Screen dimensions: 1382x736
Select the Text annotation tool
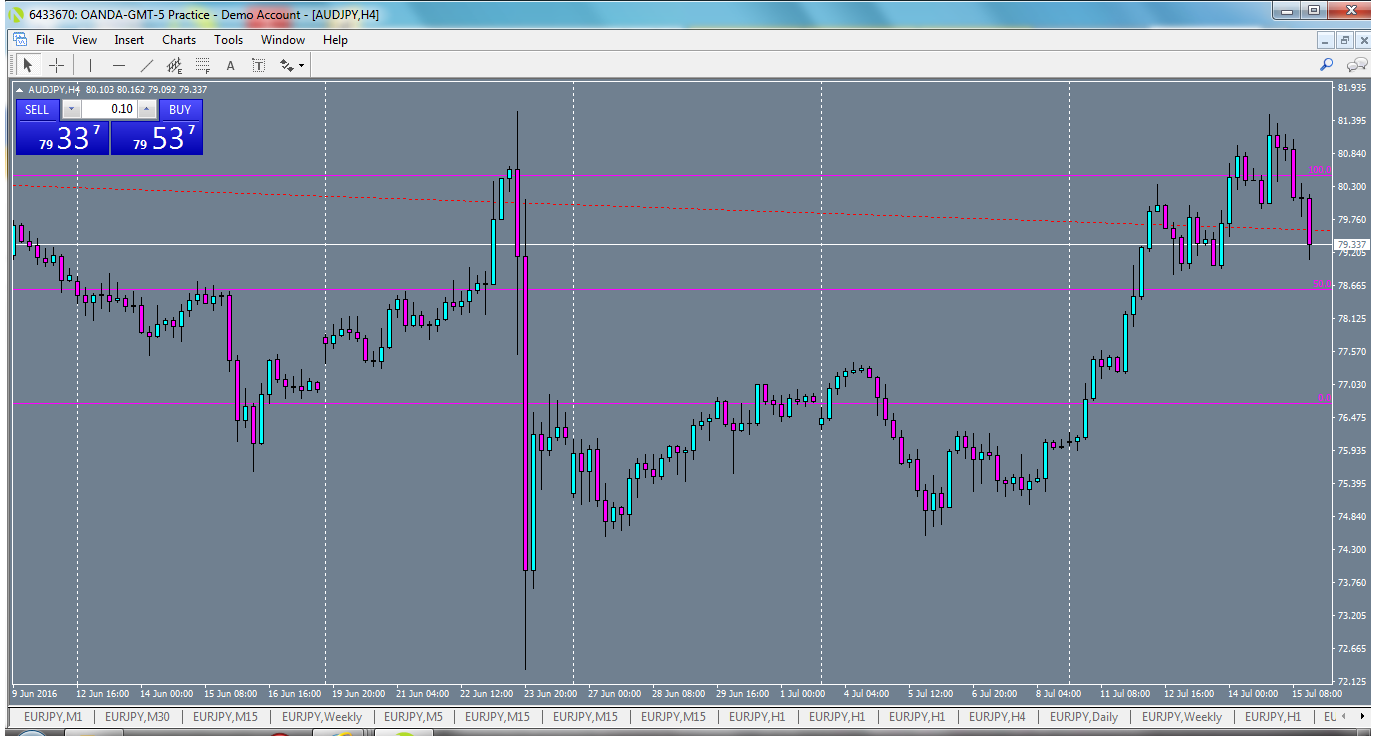pyautogui.click(x=230, y=64)
